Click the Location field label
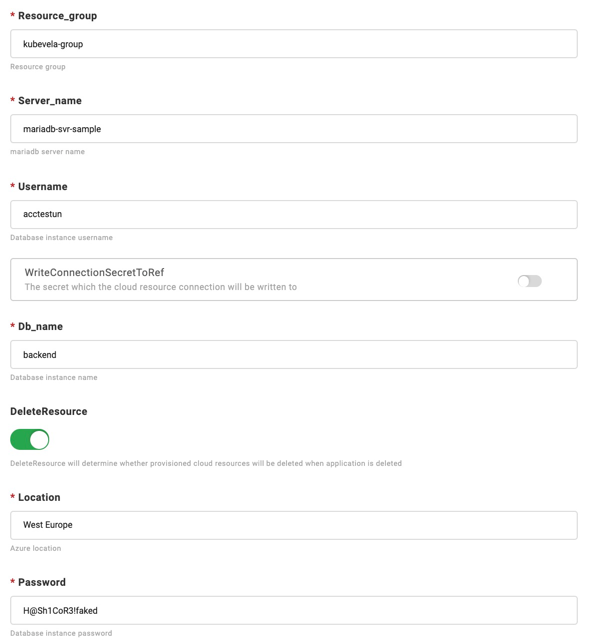Viewport: 591px width, 643px height. [x=39, y=497]
